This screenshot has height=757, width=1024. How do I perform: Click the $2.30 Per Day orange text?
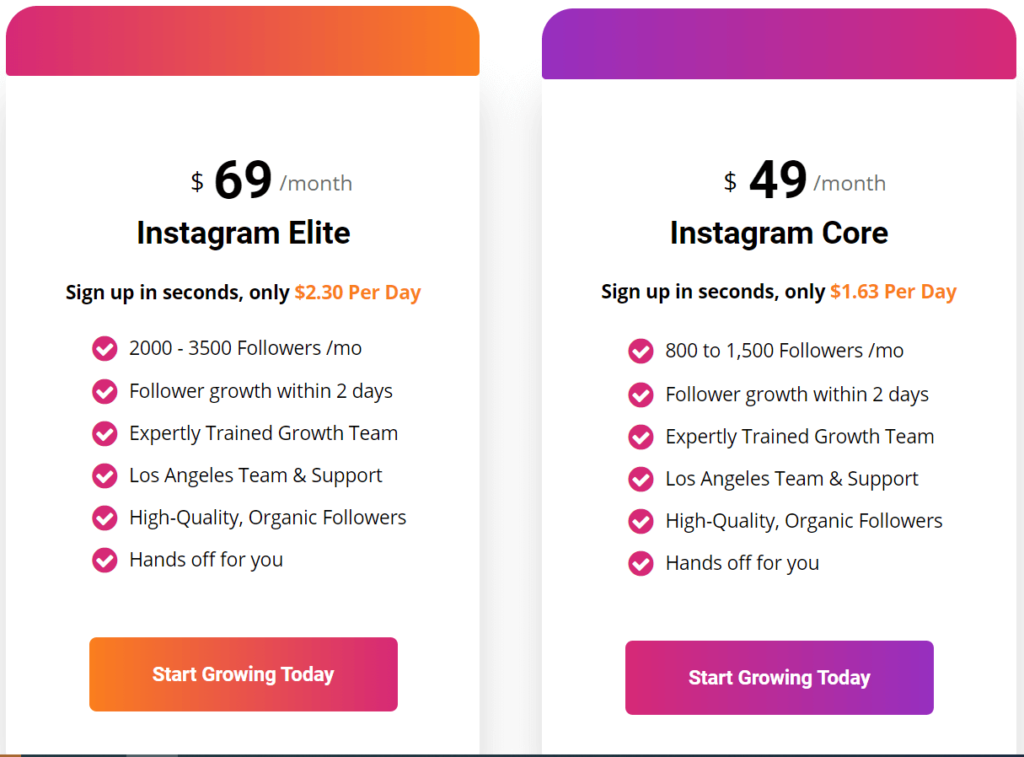click(x=357, y=292)
